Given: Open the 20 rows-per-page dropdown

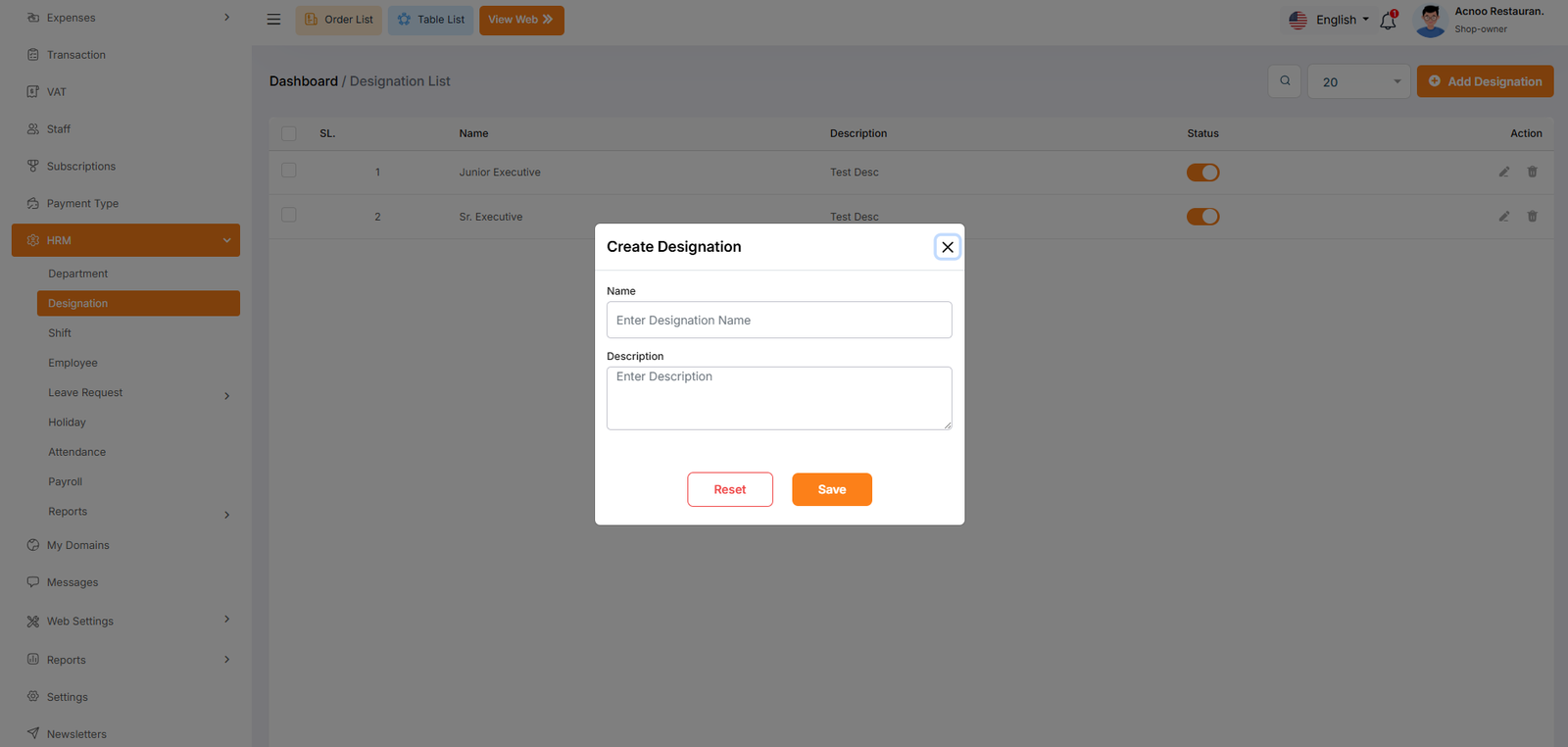Looking at the screenshot, I should click(x=1358, y=82).
